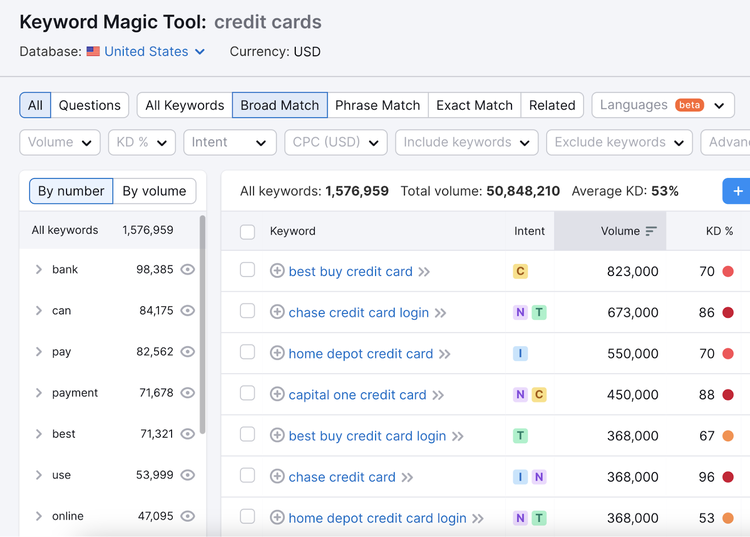The image size is (750, 537).
Task: Open the Languages dropdown
Action: 663,105
